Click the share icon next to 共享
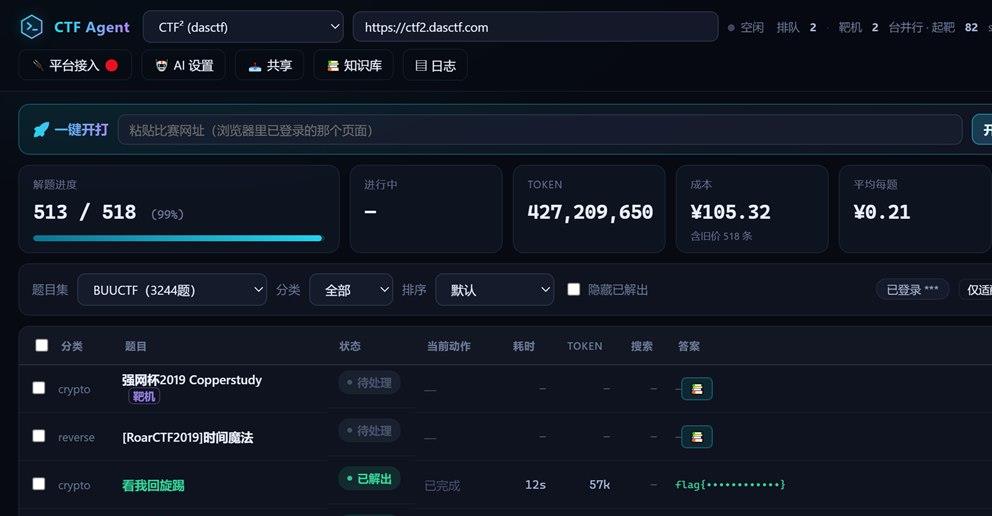 pyautogui.click(x=254, y=66)
